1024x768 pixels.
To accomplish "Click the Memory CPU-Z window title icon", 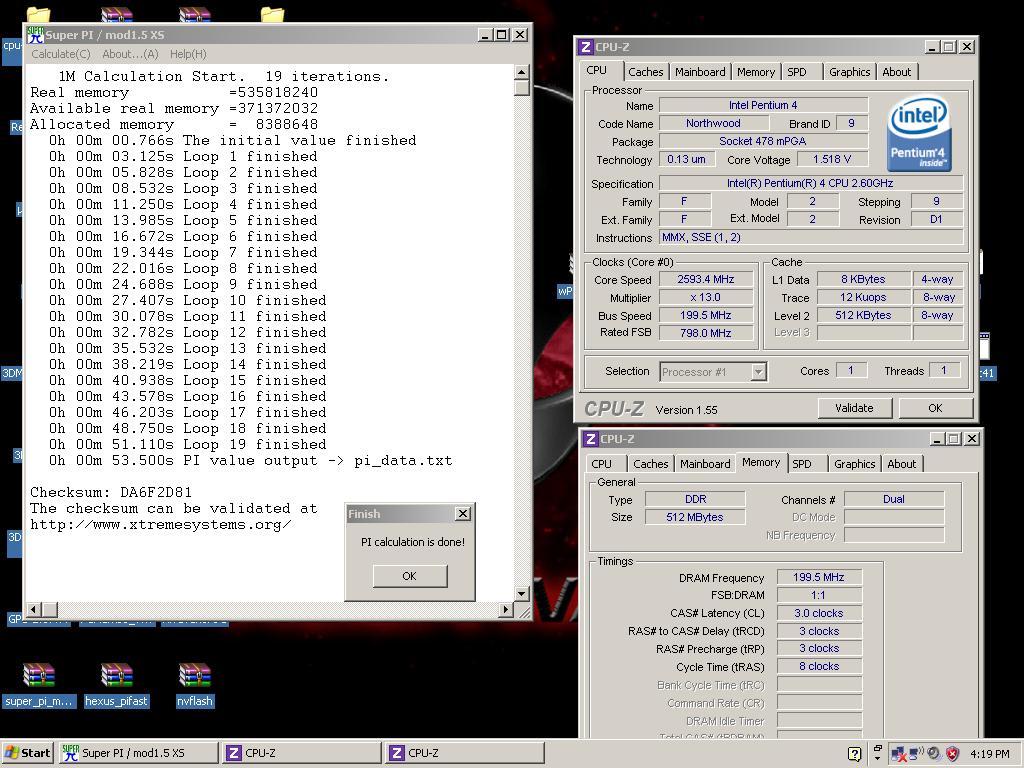I will pyautogui.click(x=590, y=439).
